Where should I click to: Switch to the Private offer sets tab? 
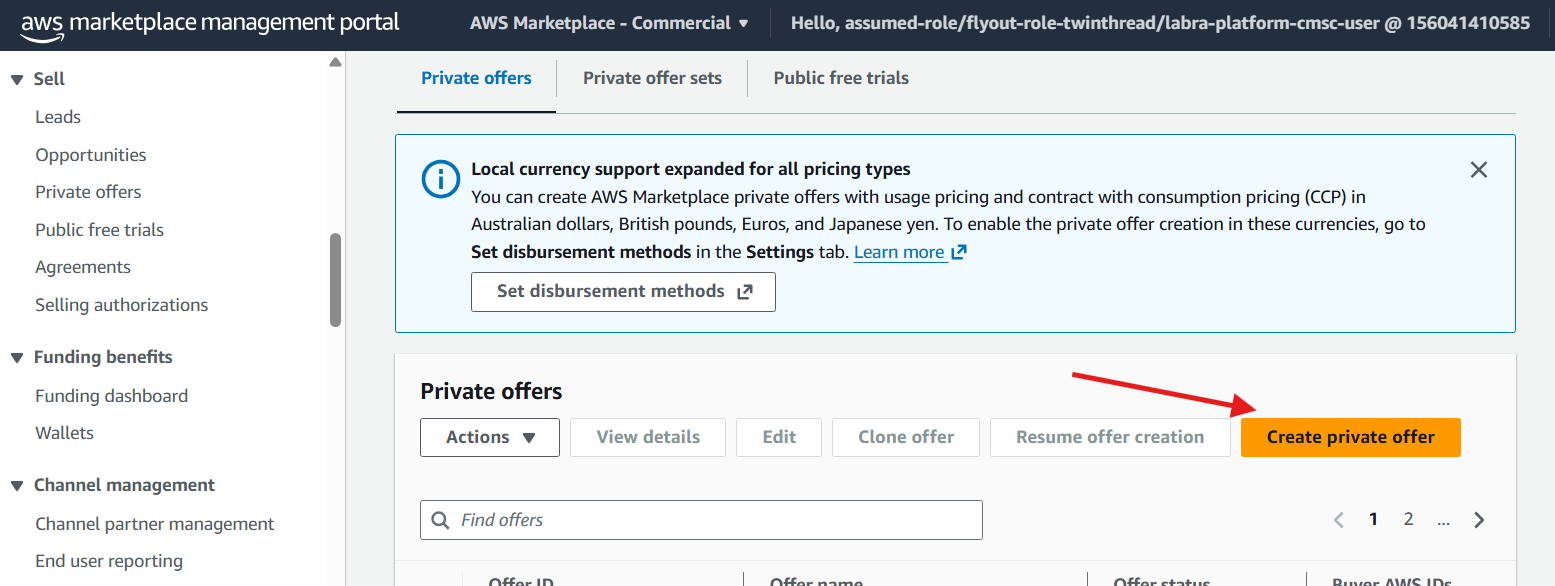[652, 78]
